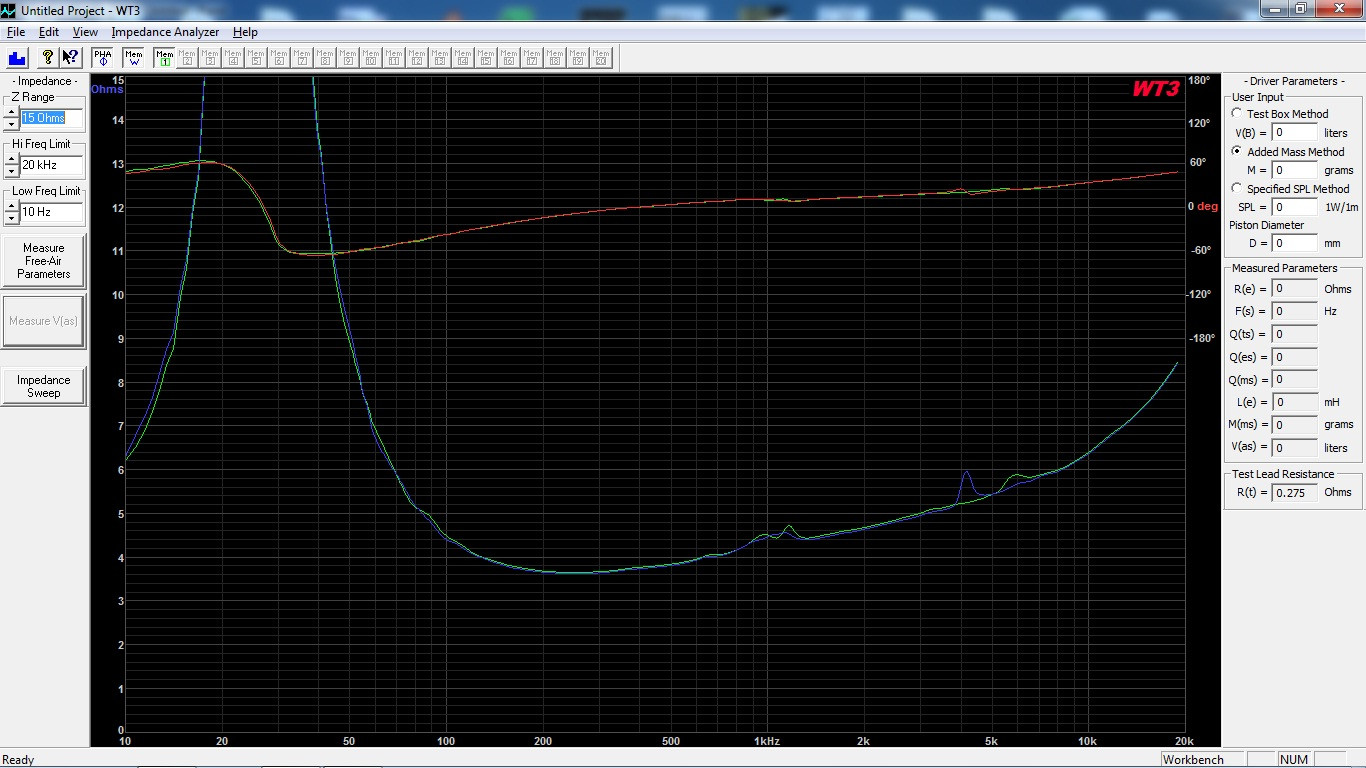Start the Impedance Sweep button
This screenshot has height=768, width=1366.
pos(44,386)
